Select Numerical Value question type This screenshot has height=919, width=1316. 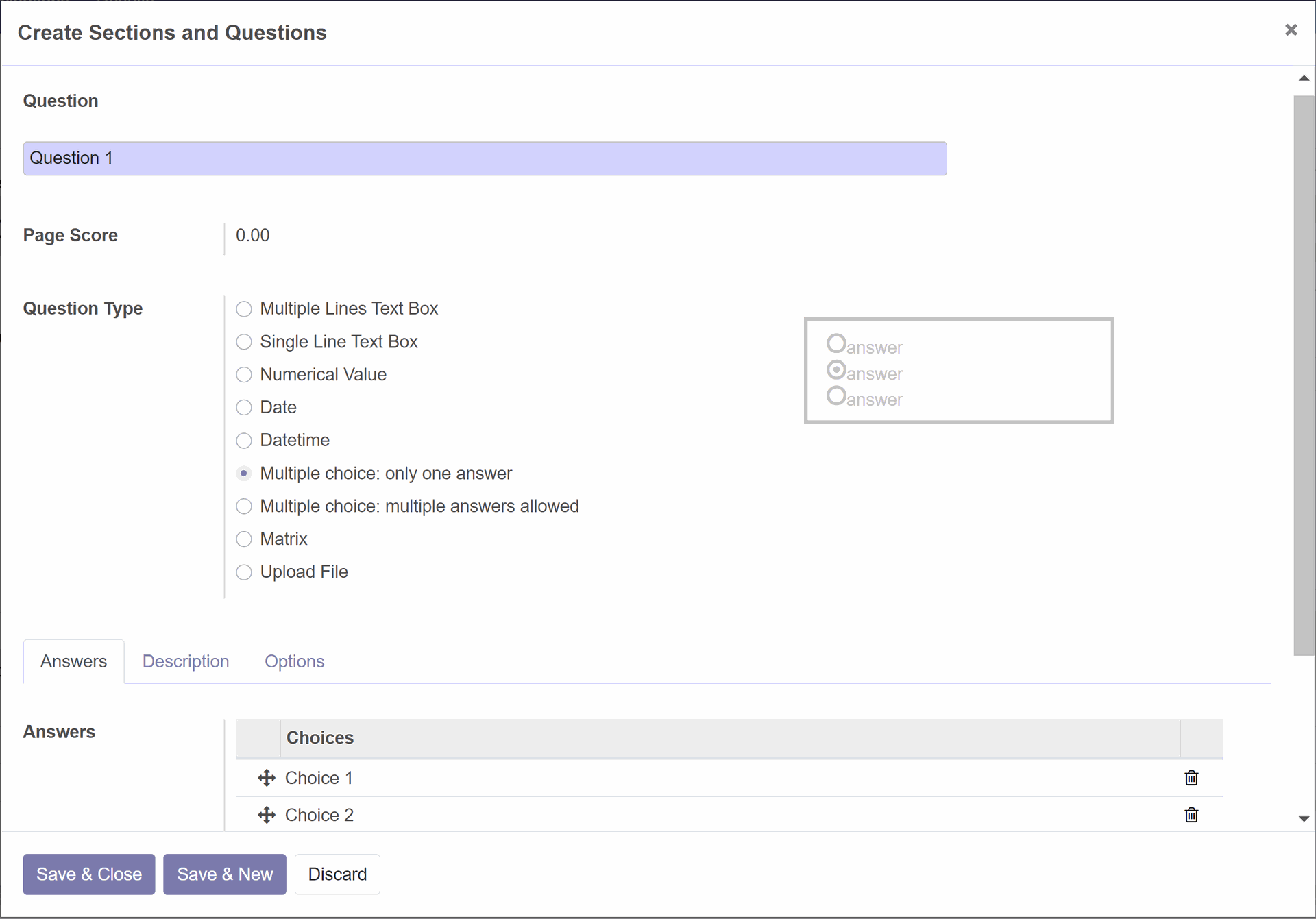coord(244,375)
